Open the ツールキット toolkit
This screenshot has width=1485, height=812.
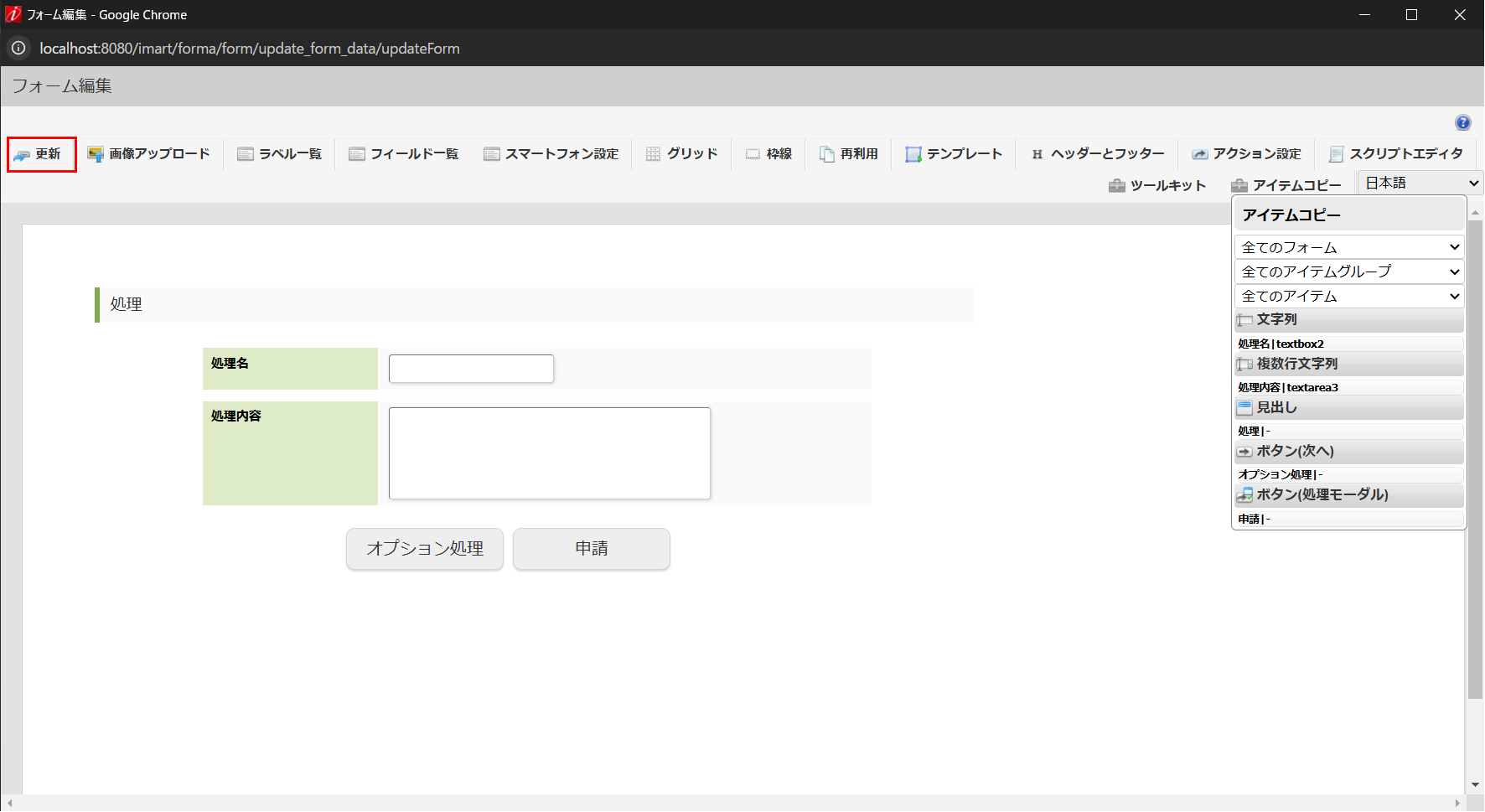click(x=1157, y=184)
